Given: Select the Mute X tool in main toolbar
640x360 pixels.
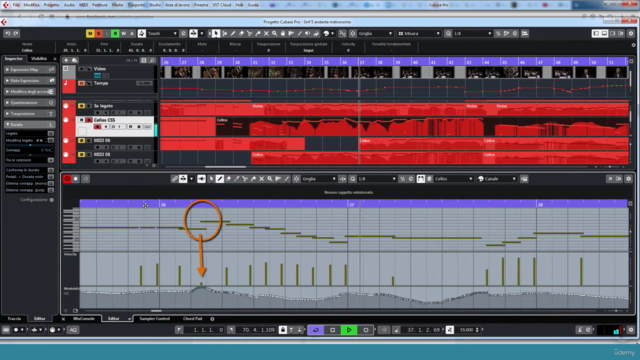Looking at the screenshot, I should point(266,33).
